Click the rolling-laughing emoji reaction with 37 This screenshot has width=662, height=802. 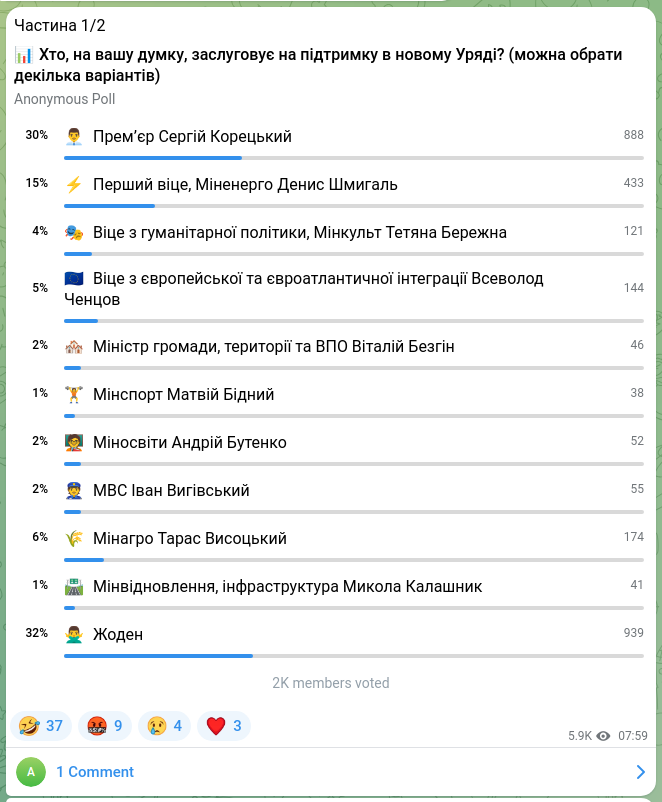tap(41, 725)
